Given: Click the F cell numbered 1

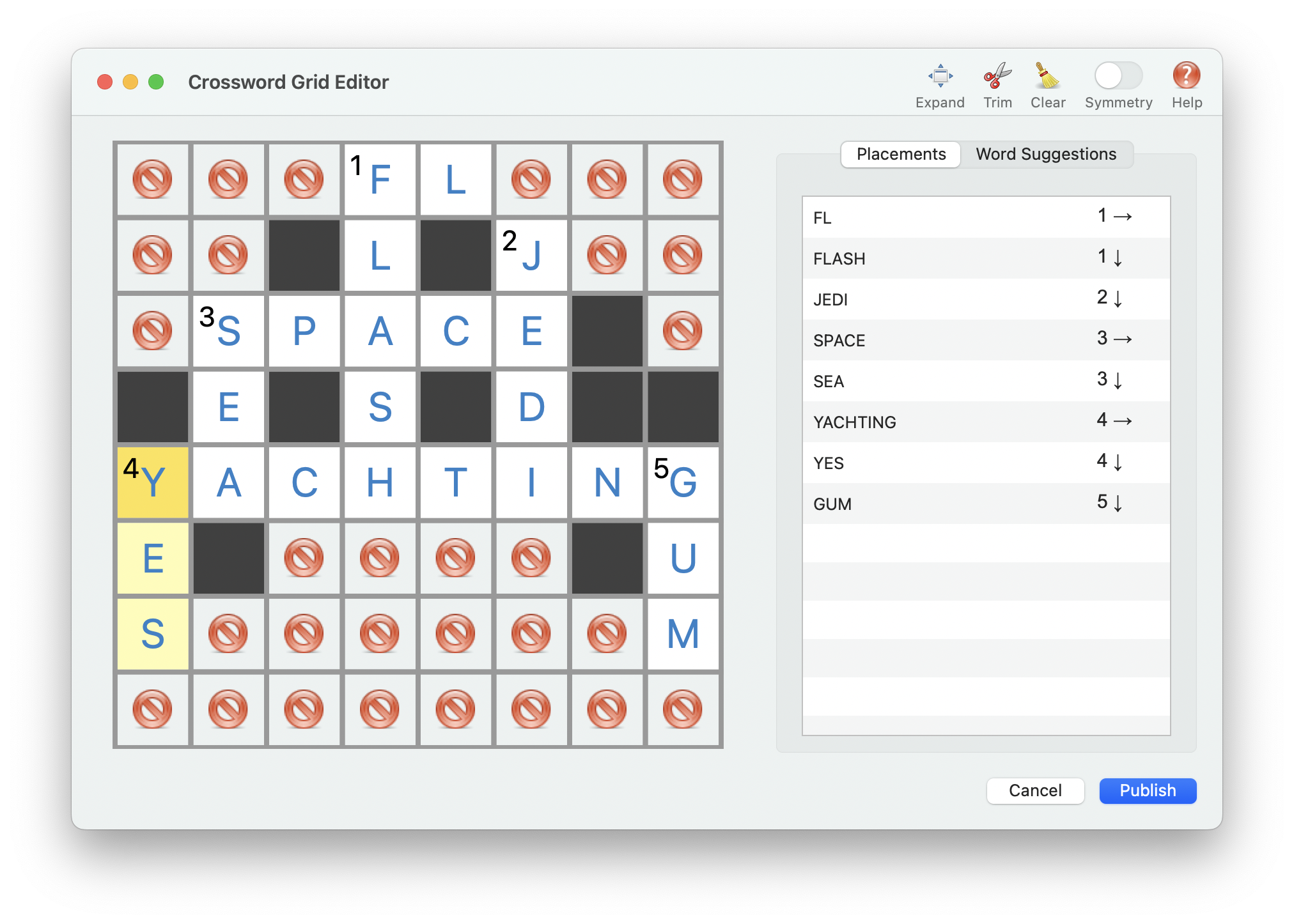Looking at the screenshot, I should 380,180.
